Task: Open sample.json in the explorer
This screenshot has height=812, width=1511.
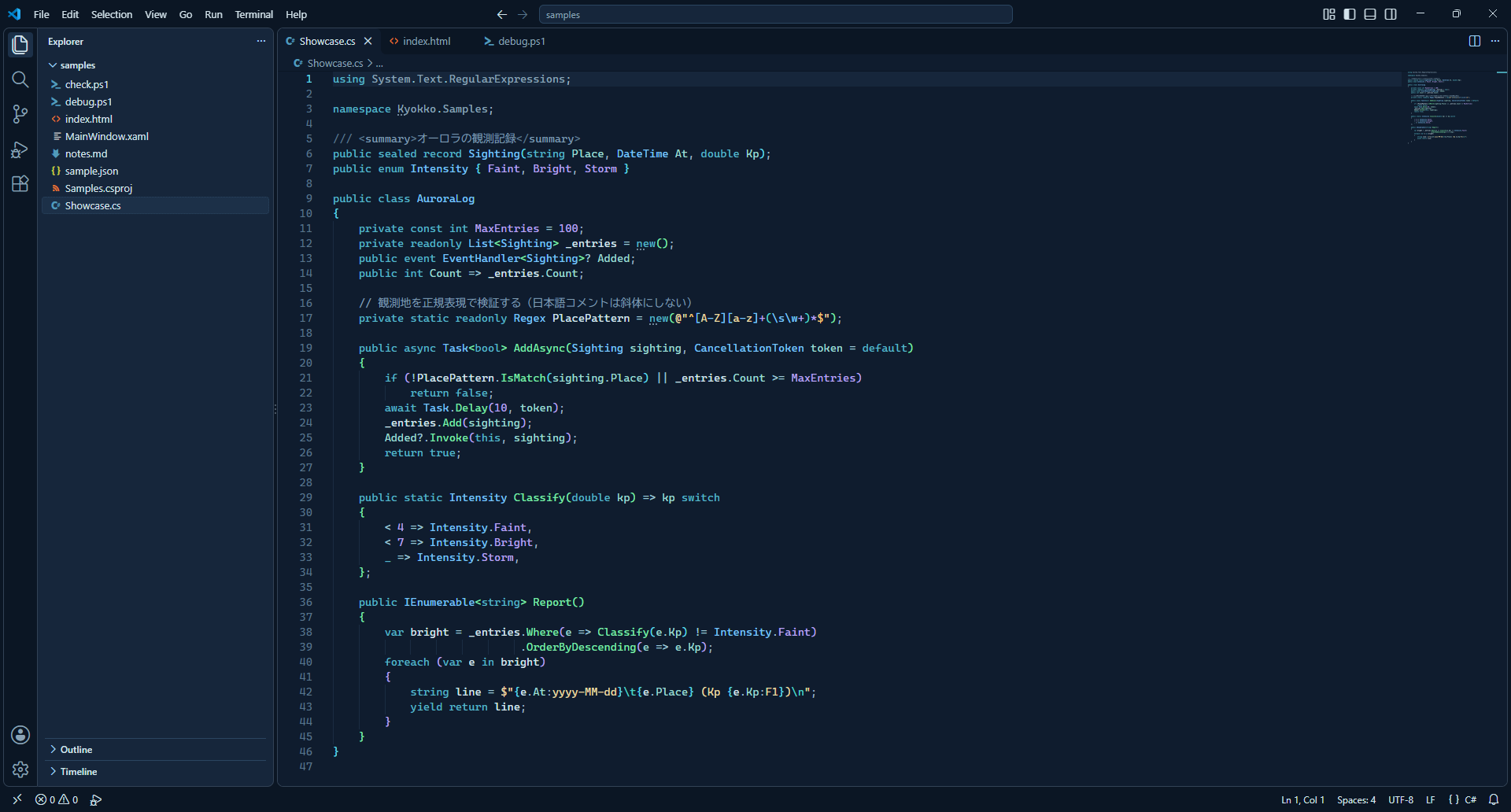Action: click(155, 171)
